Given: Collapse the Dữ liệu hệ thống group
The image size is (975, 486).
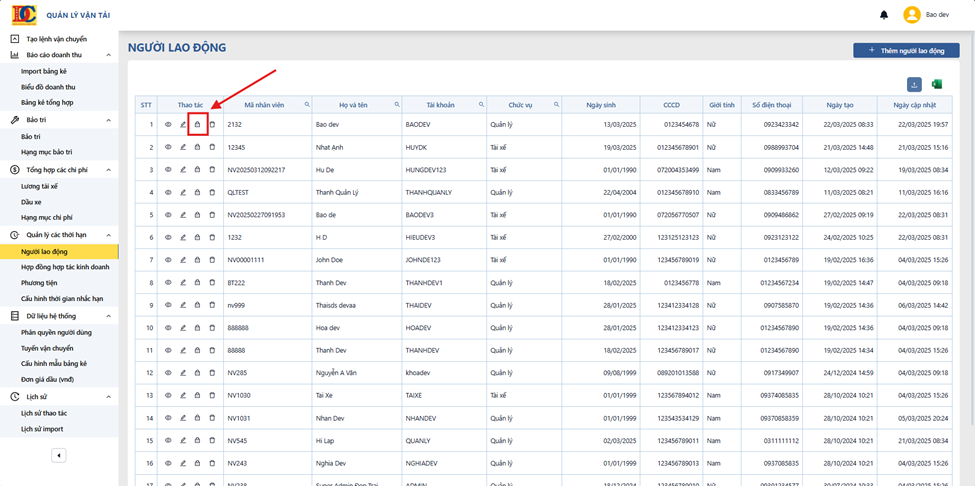Looking at the screenshot, I should [x=109, y=316].
